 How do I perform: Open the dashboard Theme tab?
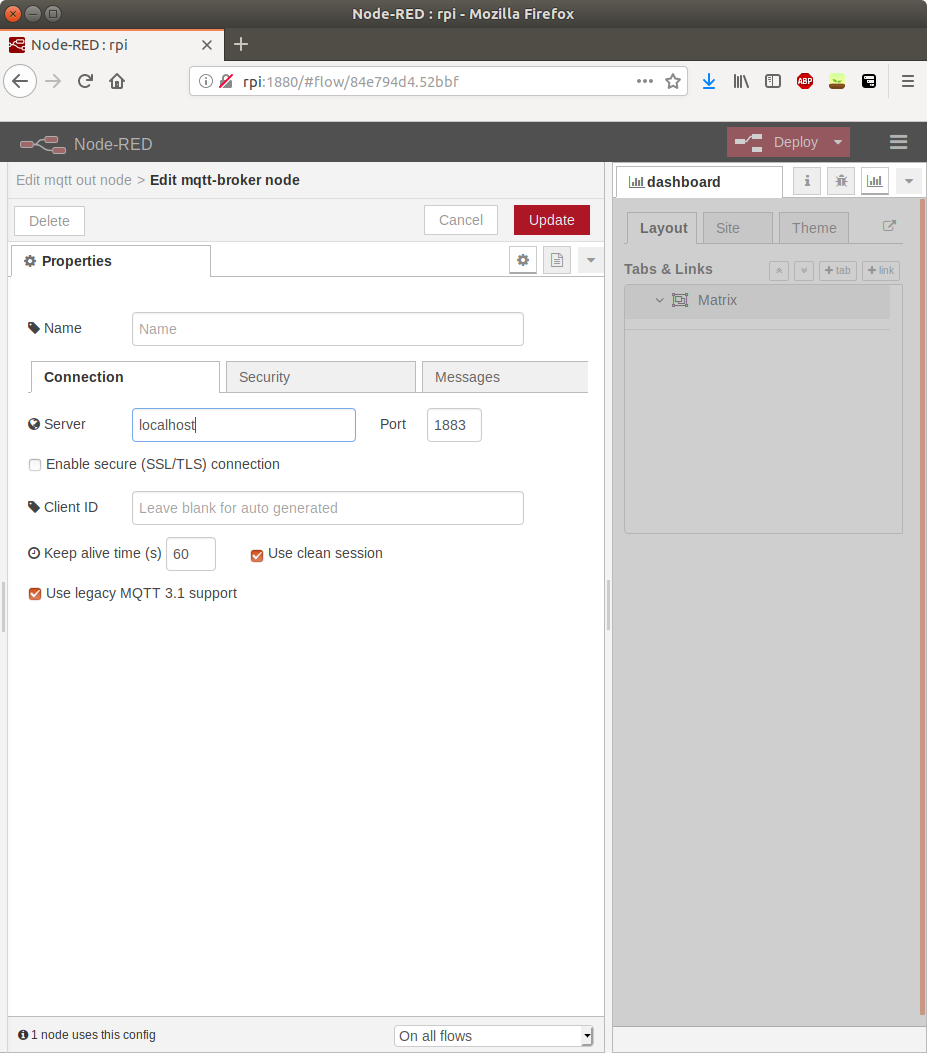[814, 228]
